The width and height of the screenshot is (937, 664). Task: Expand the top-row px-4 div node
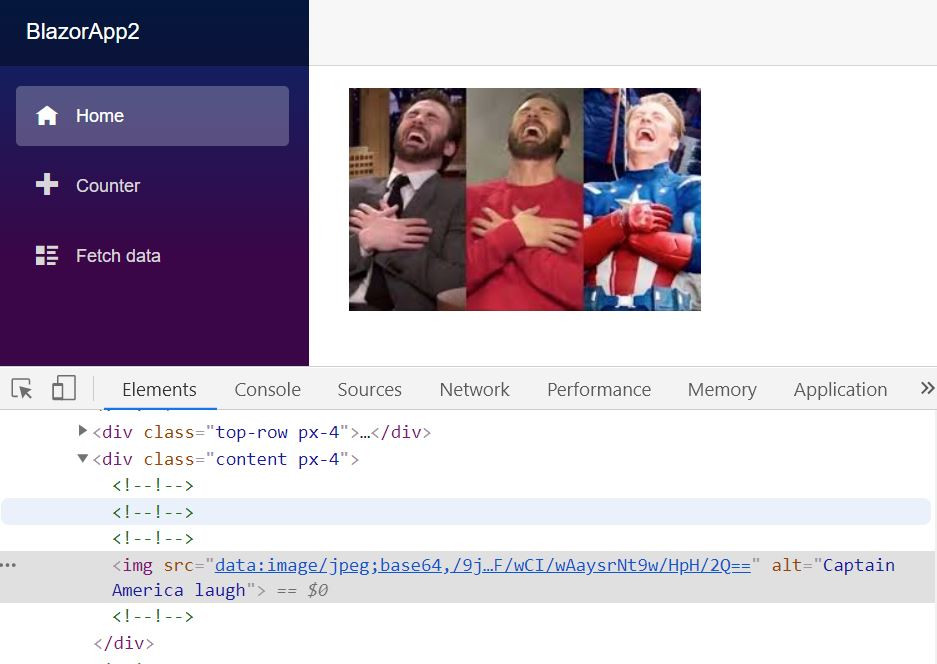click(x=82, y=430)
